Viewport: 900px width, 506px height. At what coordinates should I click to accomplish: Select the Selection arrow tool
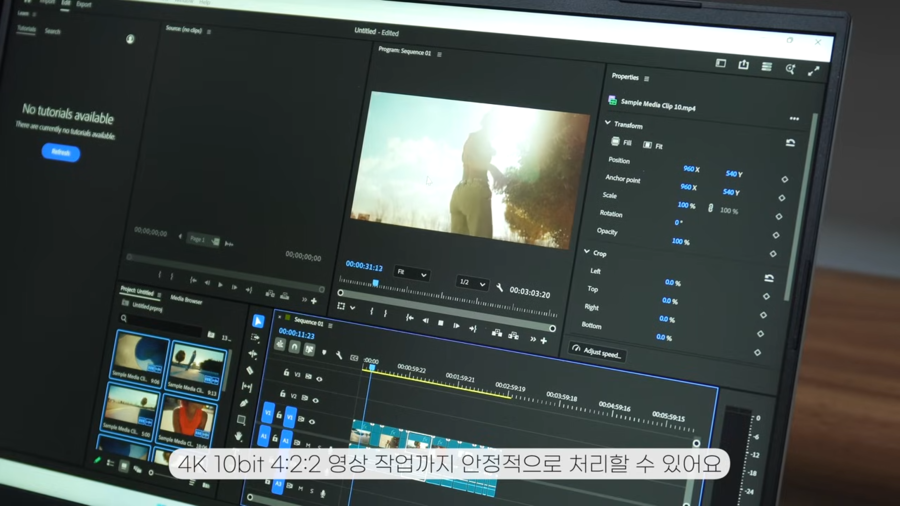(x=258, y=321)
